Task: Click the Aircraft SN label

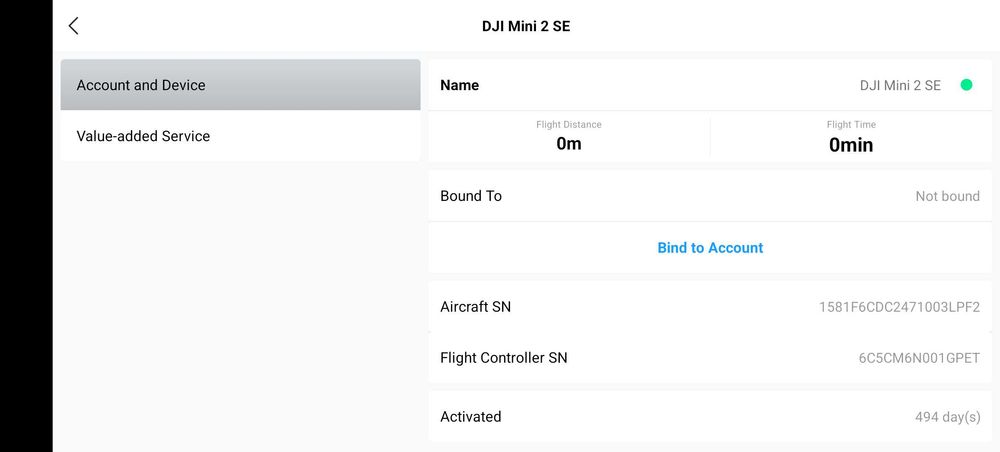Action: pos(475,307)
